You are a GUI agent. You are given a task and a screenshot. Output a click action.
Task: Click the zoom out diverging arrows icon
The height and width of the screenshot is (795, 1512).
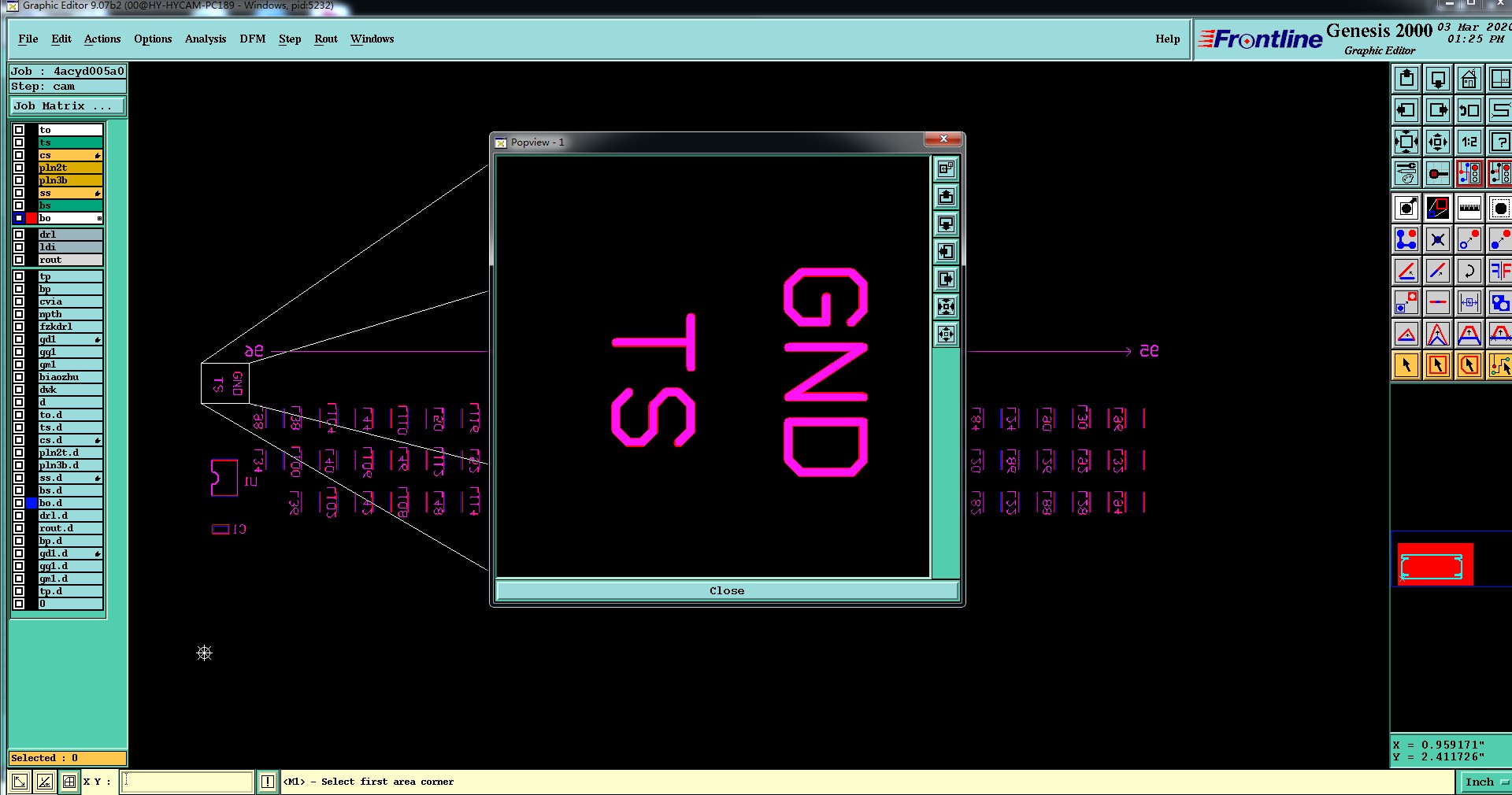click(x=1438, y=142)
